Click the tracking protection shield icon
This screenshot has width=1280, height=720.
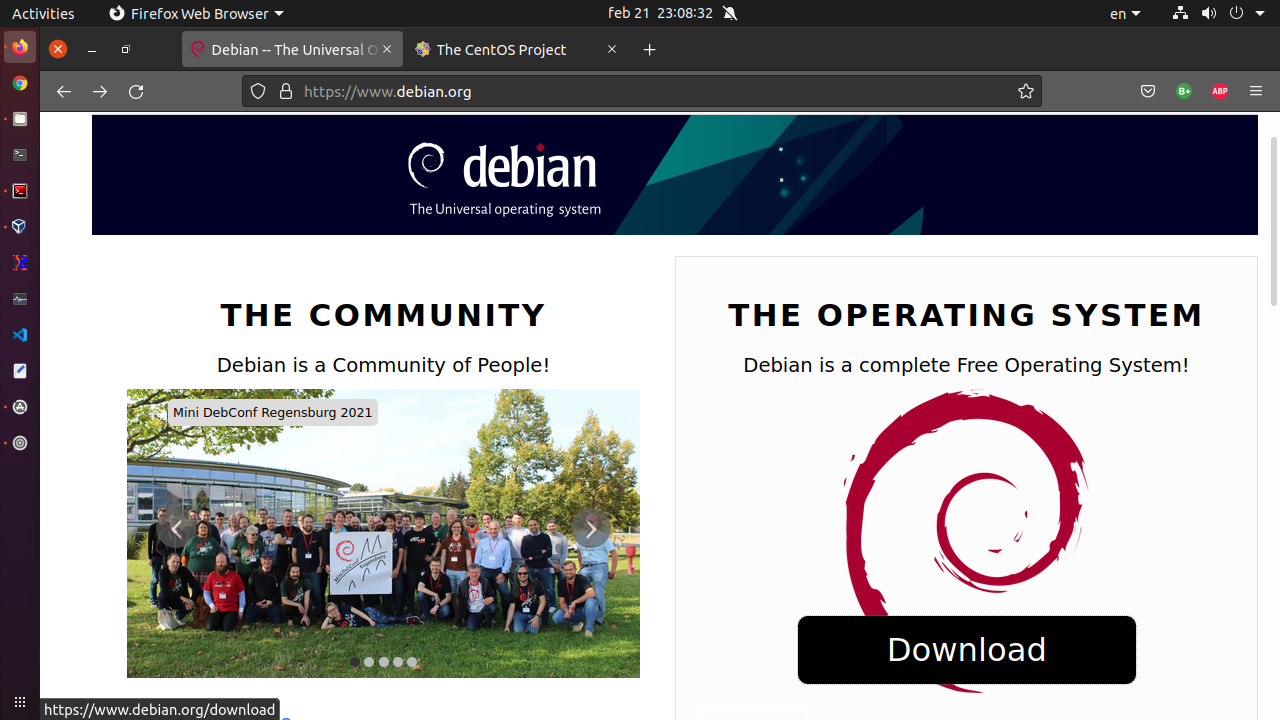pos(258,91)
